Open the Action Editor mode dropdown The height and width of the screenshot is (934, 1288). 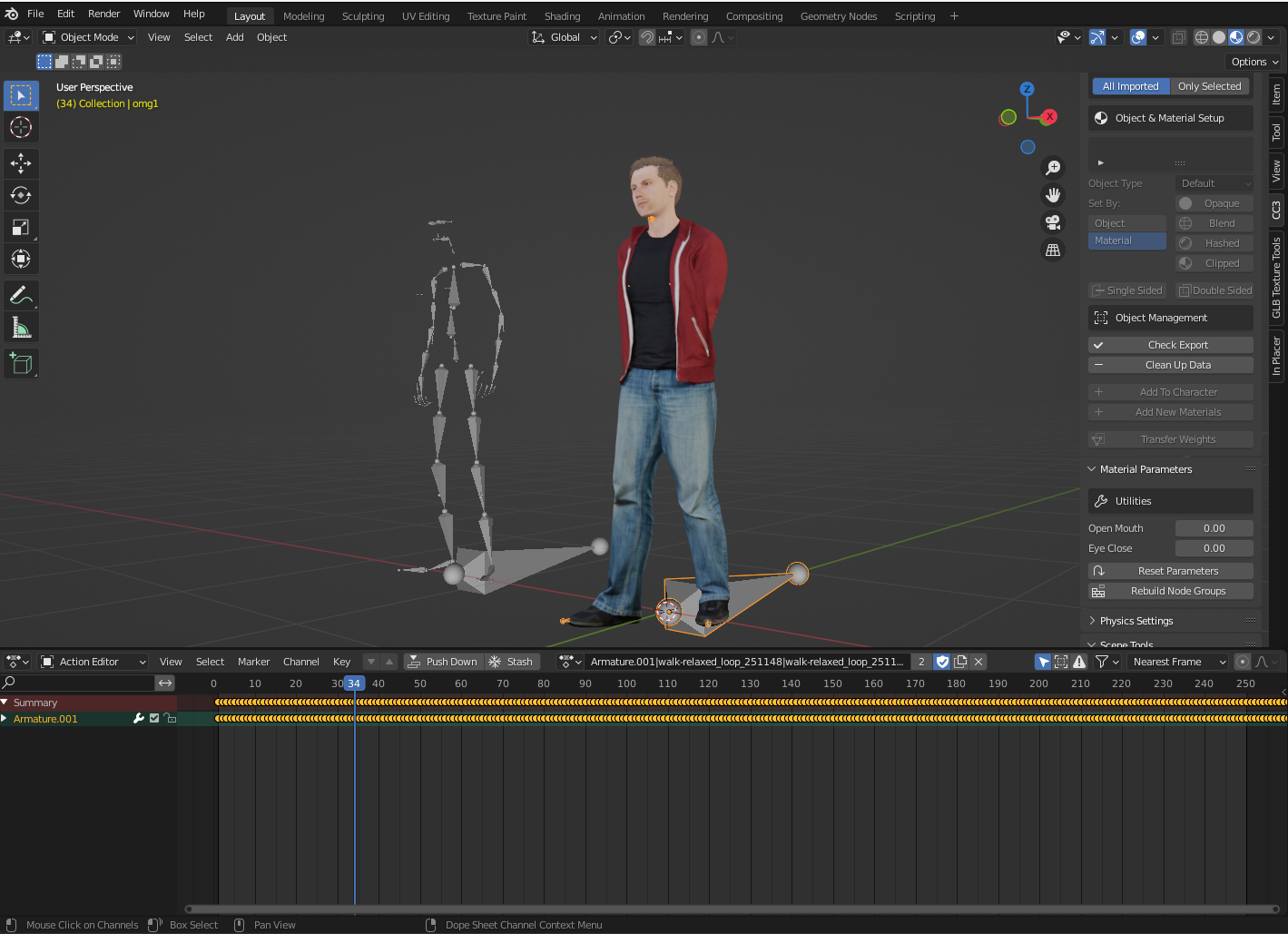(x=93, y=662)
